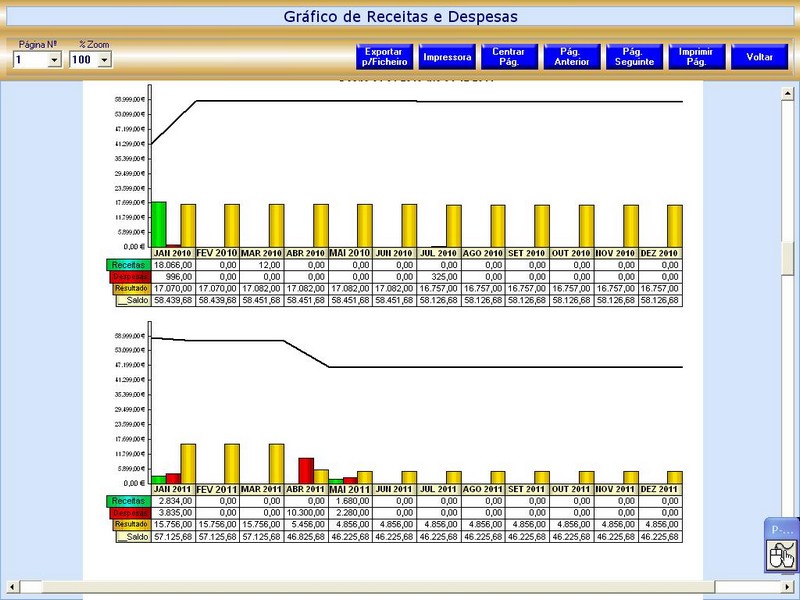Click Imprimir Pág. to print page
This screenshot has width=800, height=600.
pyautogui.click(x=696, y=57)
